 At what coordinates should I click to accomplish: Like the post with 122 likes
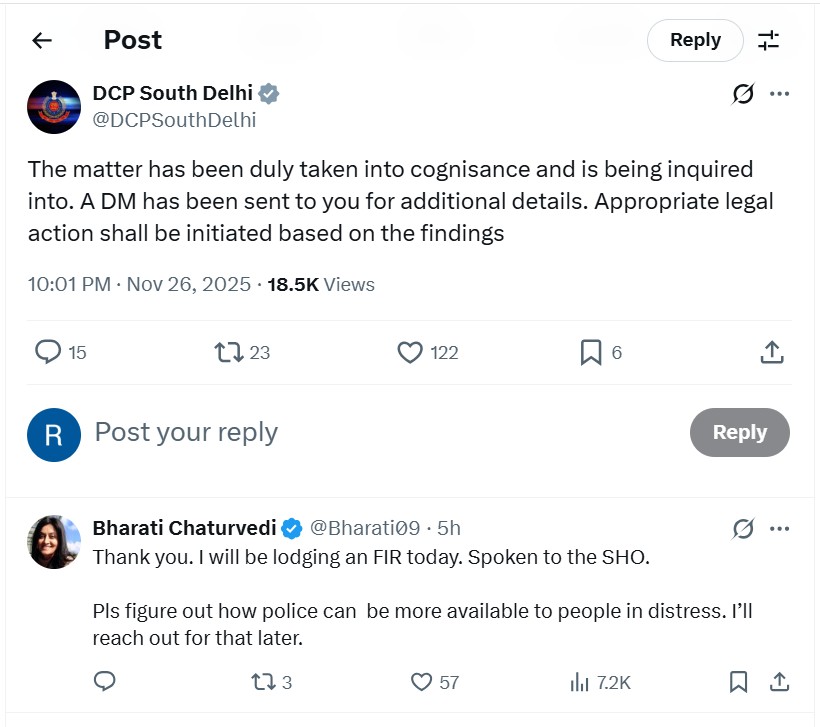click(x=410, y=352)
